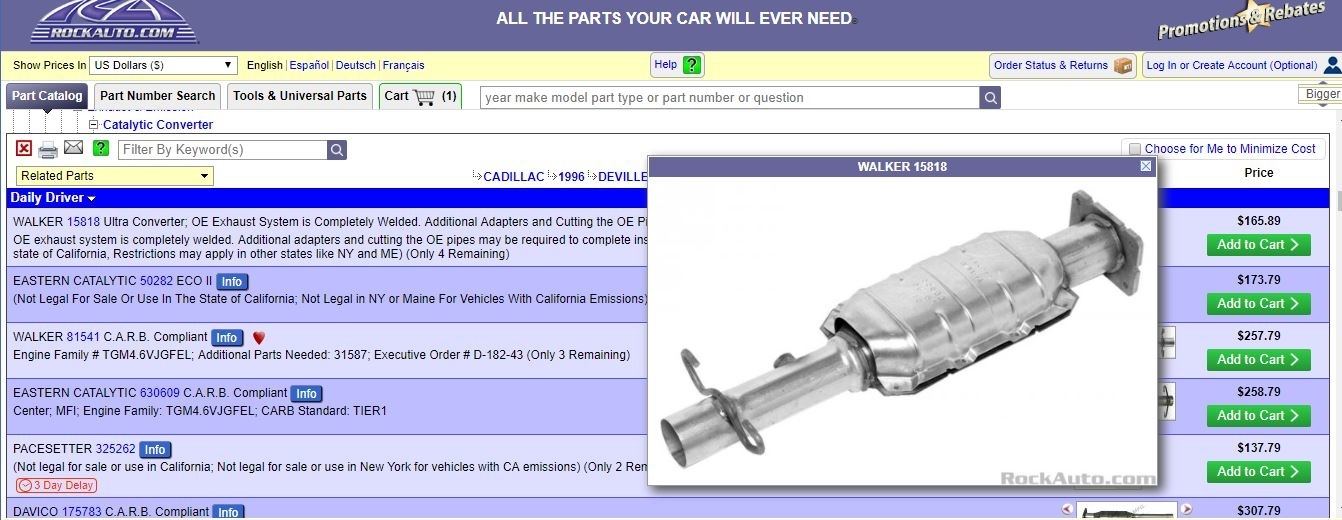
Task: Focus the year make model search field
Action: click(x=730, y=97)
